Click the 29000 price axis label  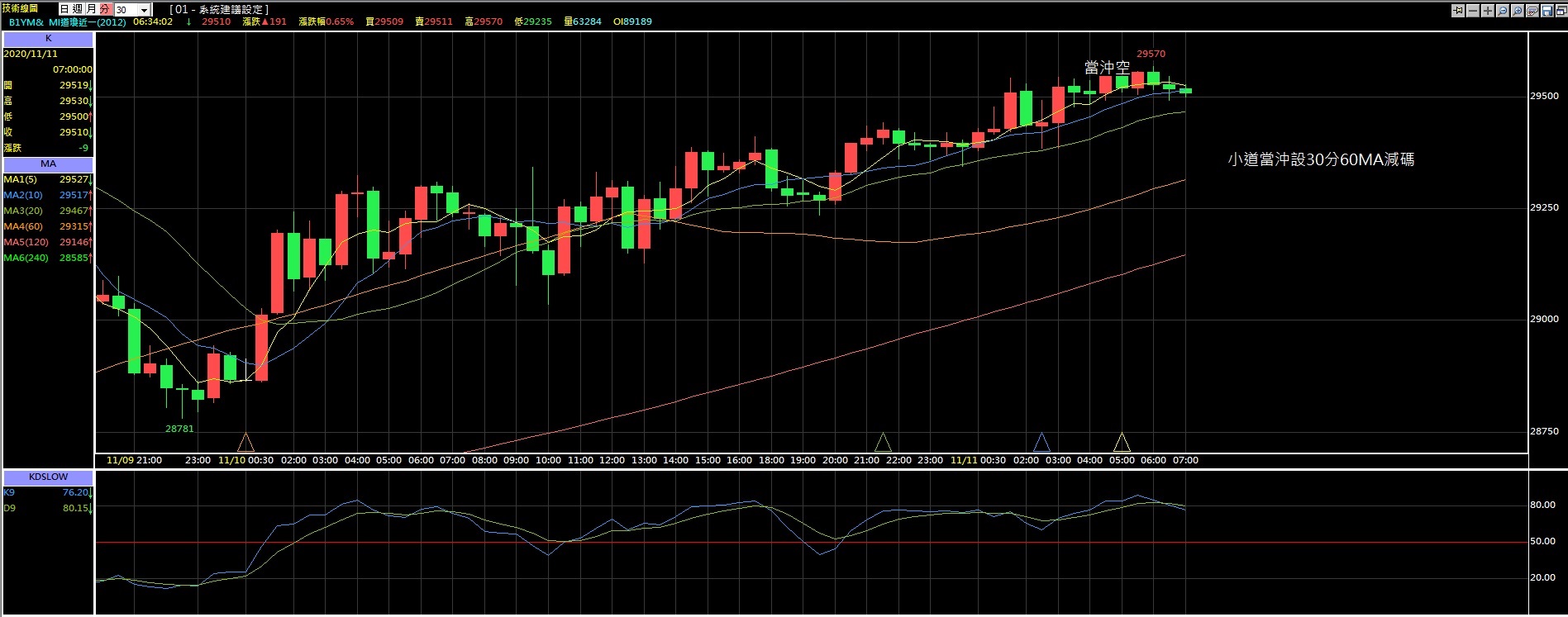click(x=1544, y=319)
